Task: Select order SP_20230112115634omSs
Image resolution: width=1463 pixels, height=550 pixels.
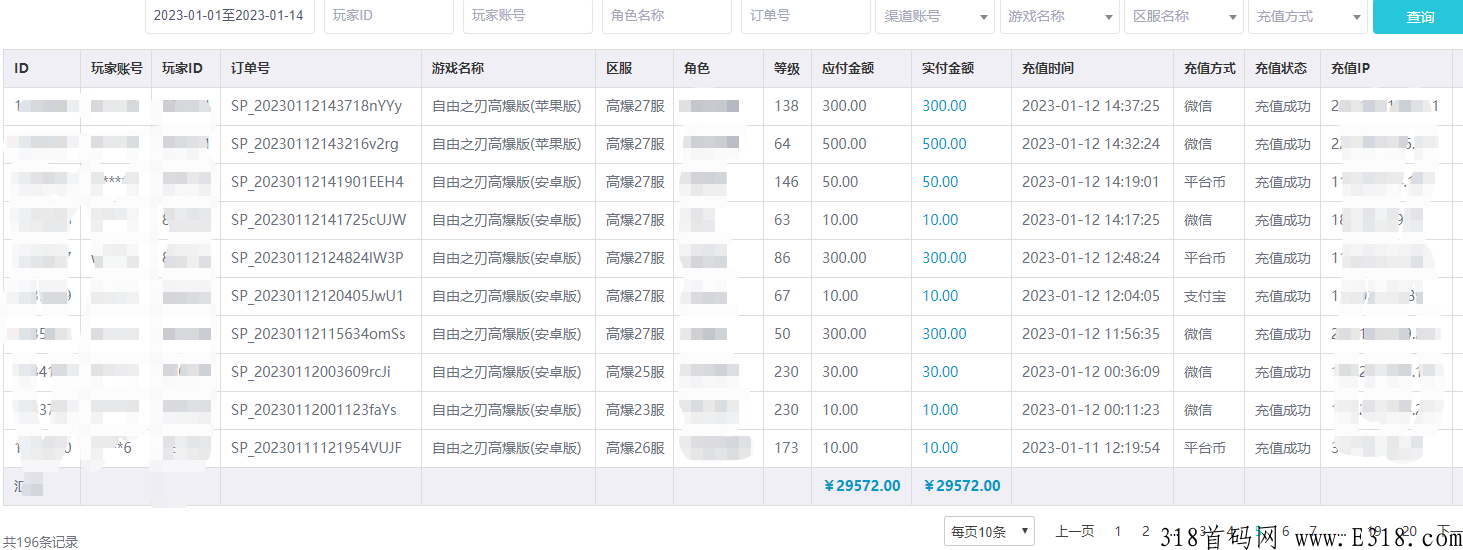Action: click(318, 334)
